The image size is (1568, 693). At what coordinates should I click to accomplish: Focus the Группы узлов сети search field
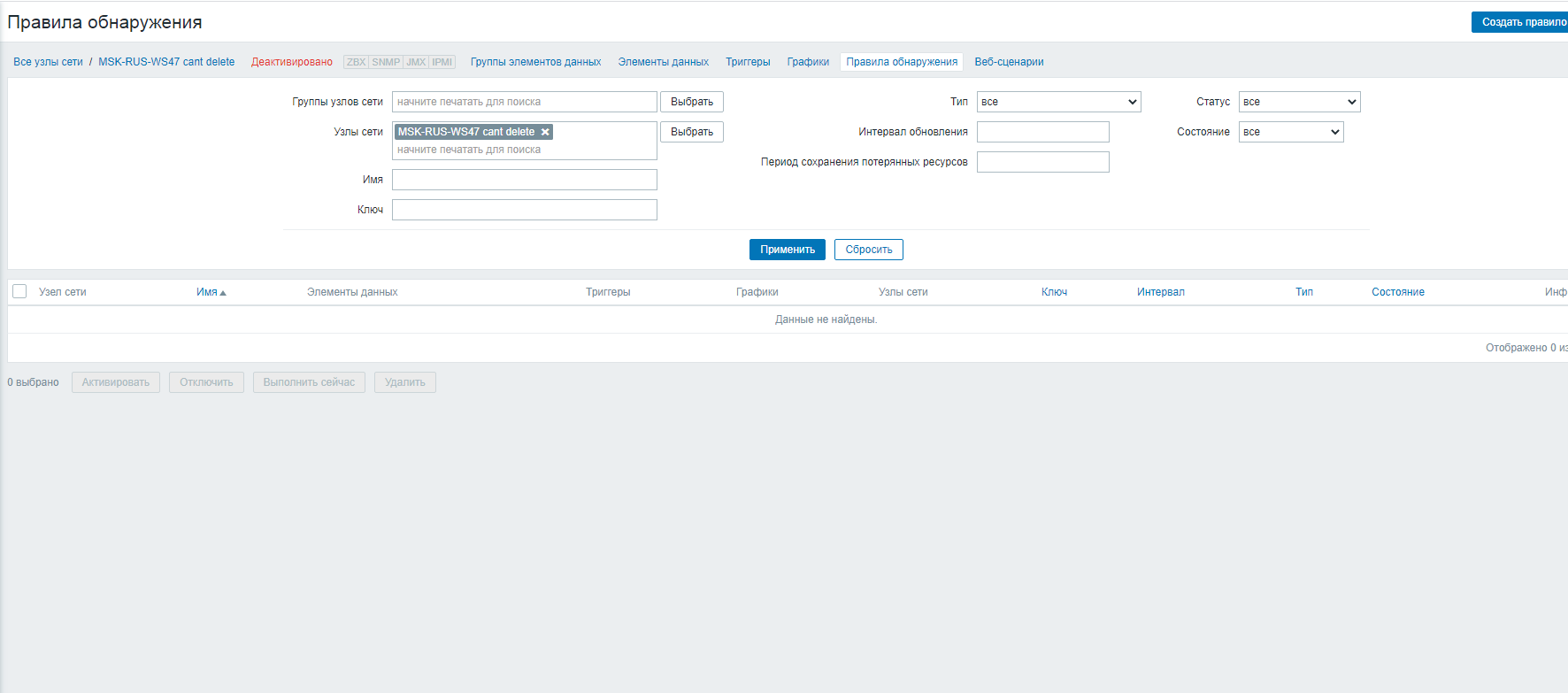(x=525, y=102)
